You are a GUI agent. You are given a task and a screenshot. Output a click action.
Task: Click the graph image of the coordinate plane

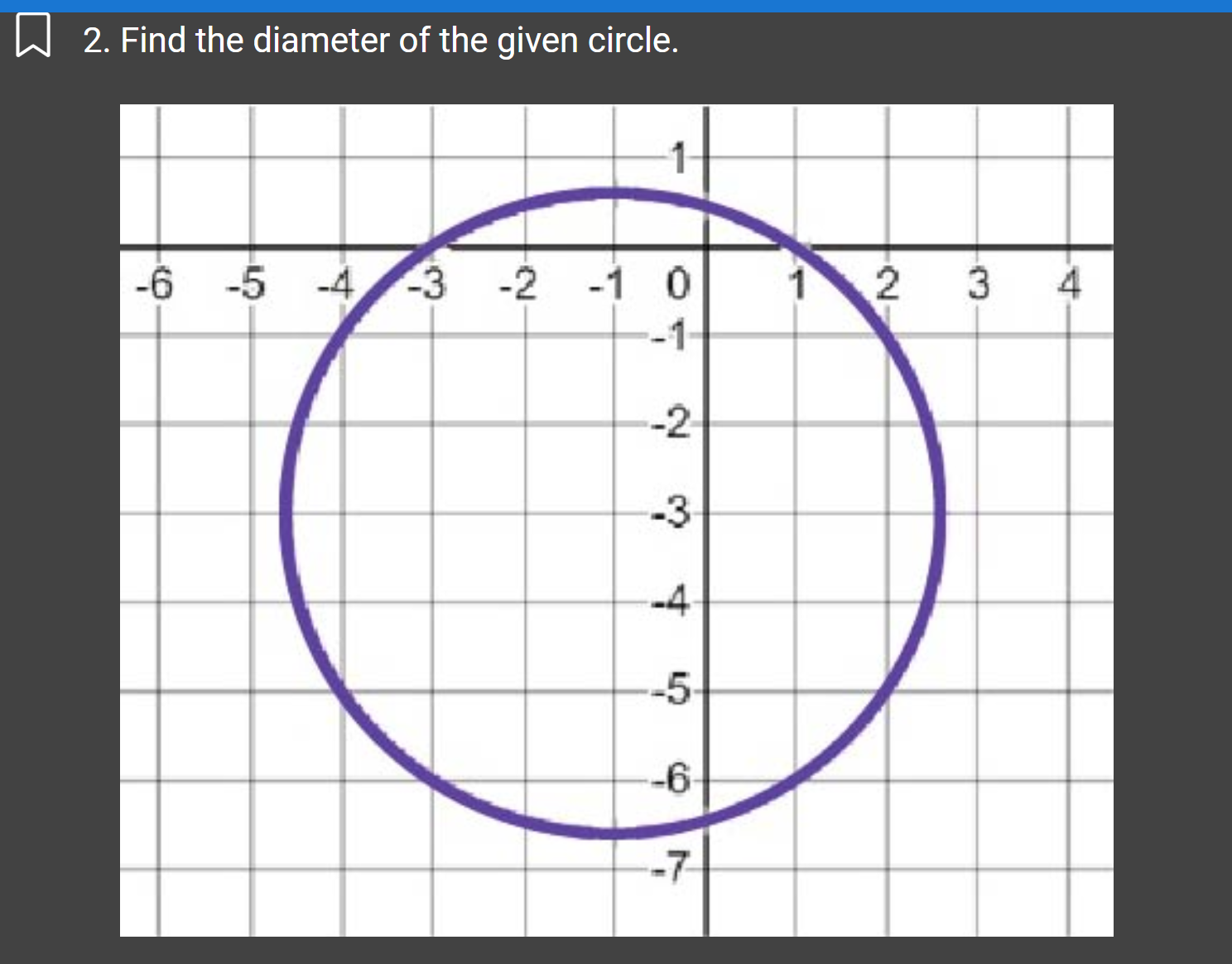pos(616,522)
